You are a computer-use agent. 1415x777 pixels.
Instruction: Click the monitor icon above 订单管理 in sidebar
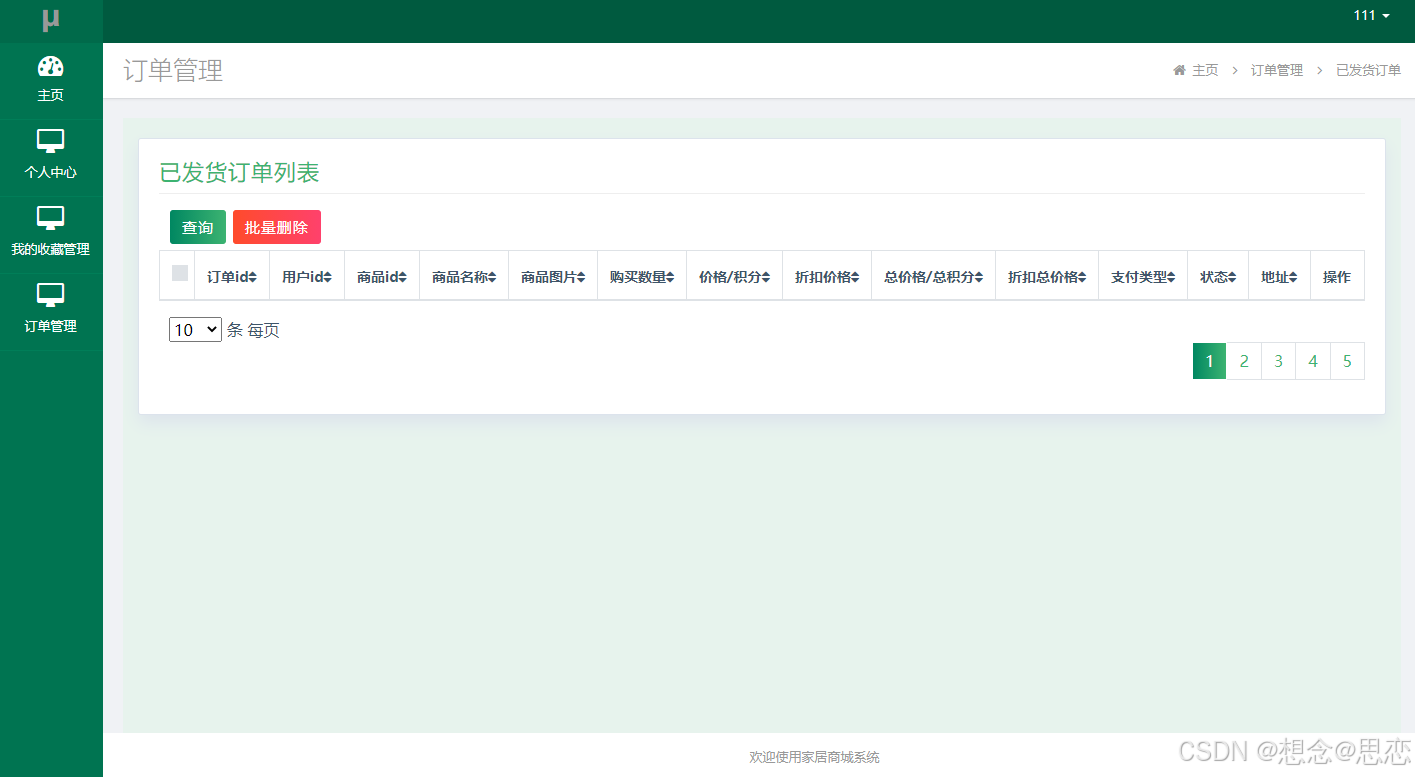click(50, 295)
